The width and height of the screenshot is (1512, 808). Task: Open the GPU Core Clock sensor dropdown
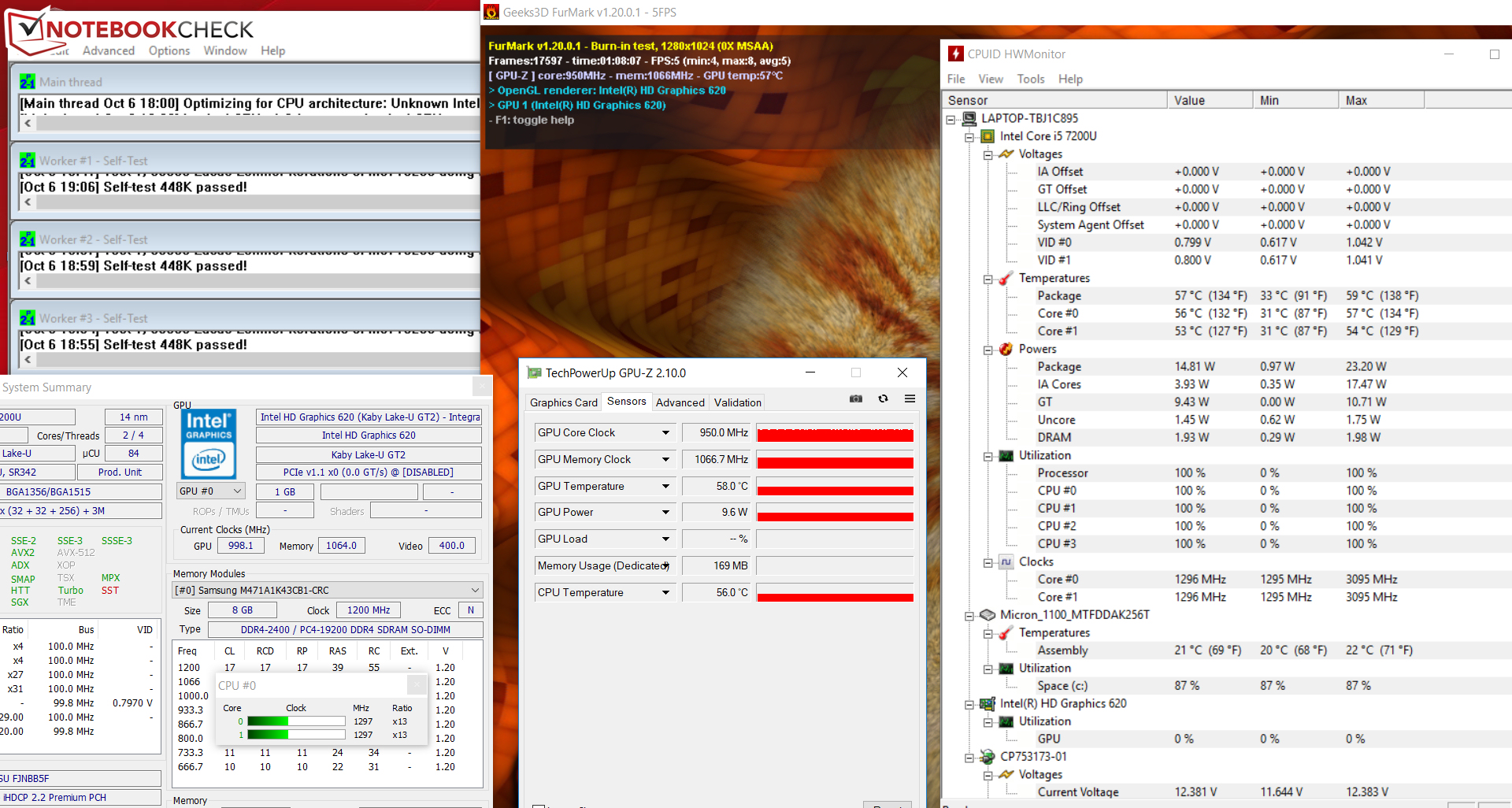point(665,432)
